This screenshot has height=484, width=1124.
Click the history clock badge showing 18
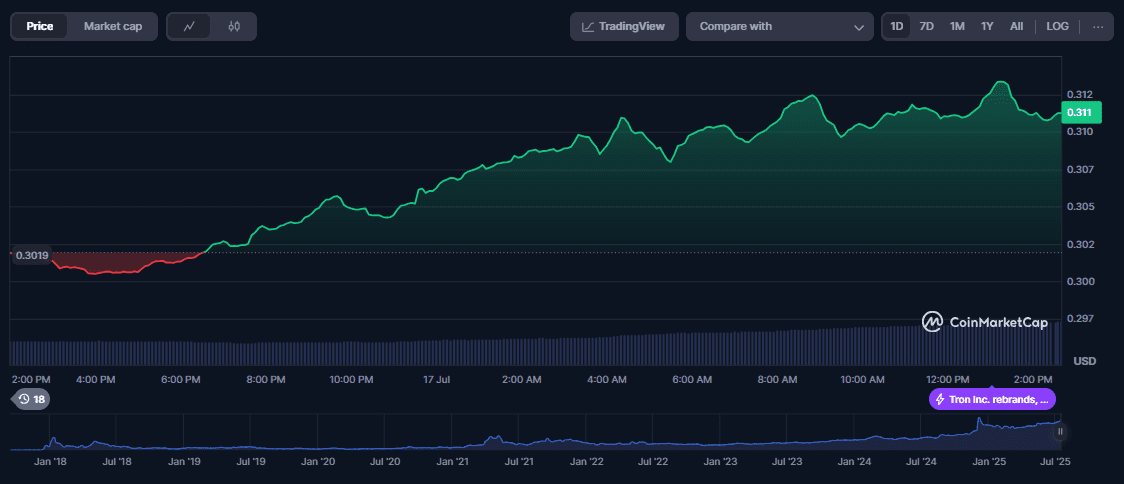click(x=30, y=399)
